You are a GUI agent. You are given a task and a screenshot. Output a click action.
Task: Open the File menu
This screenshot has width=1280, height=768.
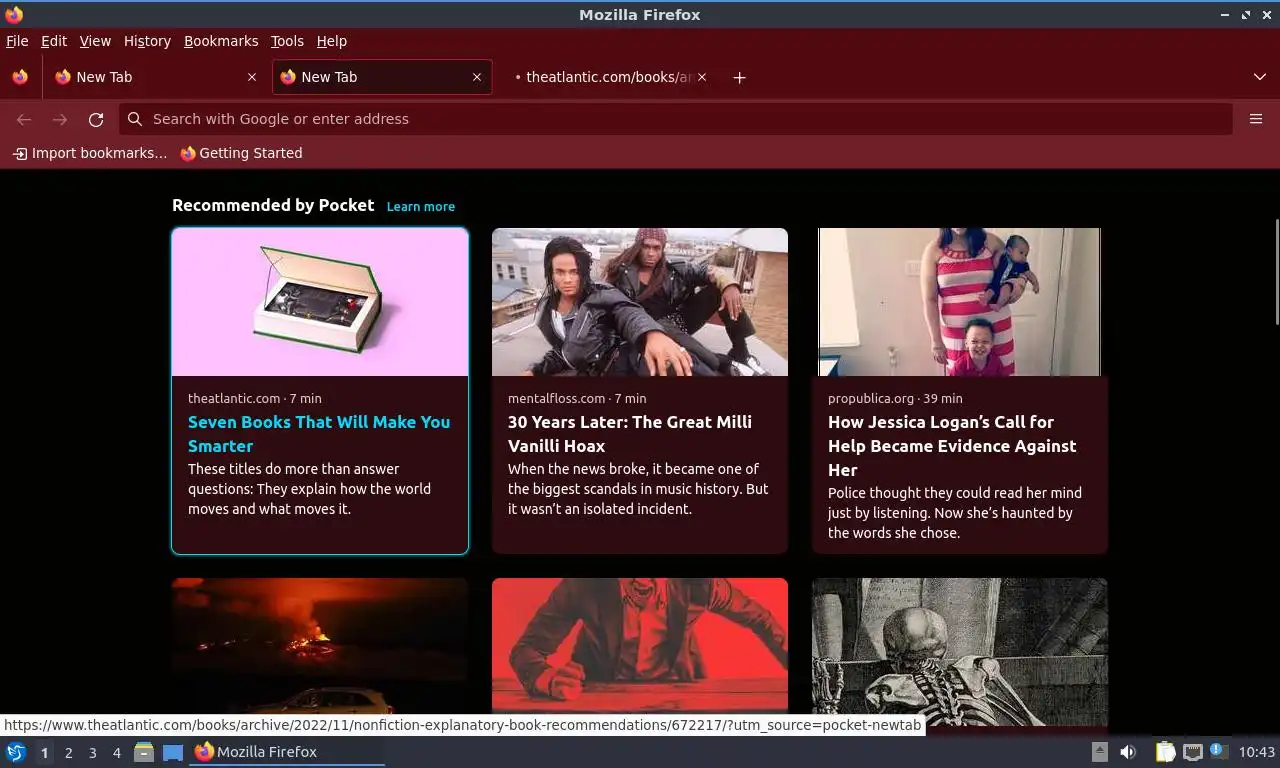click(x=17, y=41)
